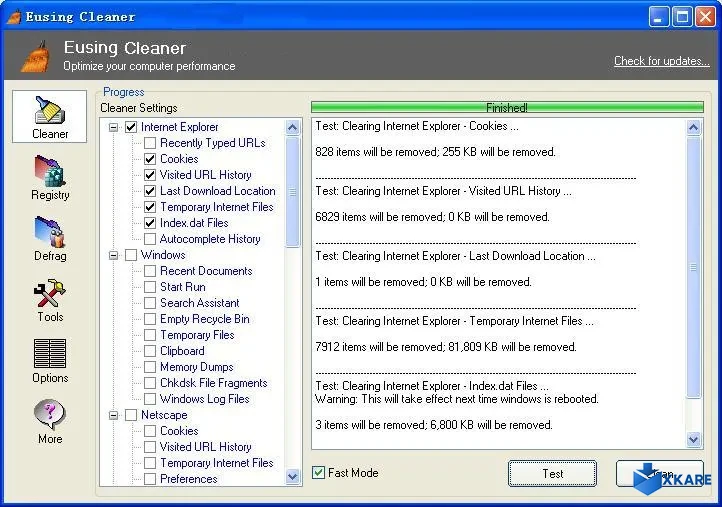Maximize the Eusing Cleaner window

[682, 17]
